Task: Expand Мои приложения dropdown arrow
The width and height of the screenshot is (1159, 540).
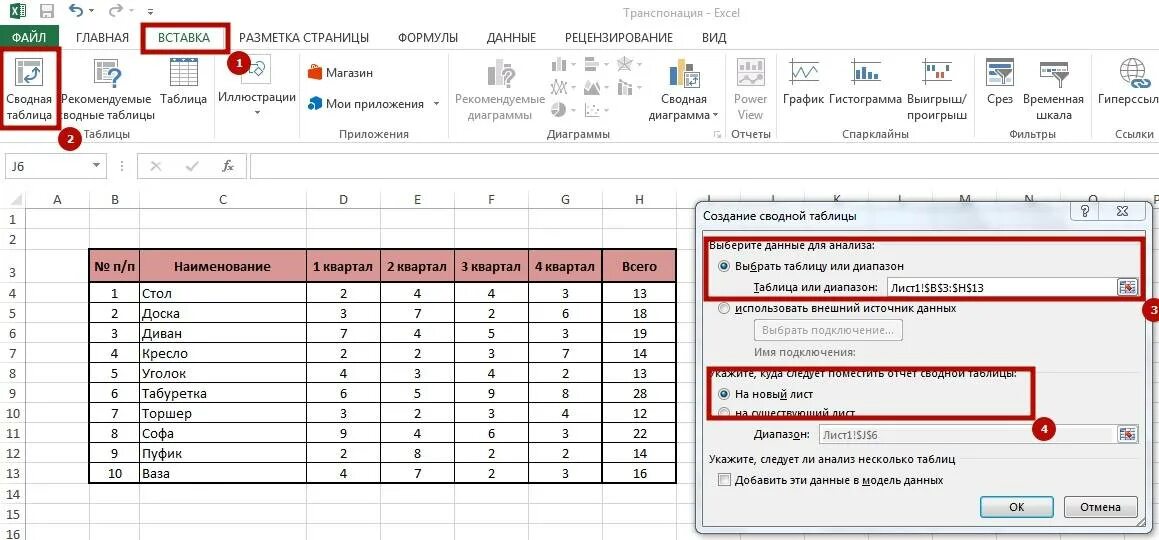Action: coord(436,104)
